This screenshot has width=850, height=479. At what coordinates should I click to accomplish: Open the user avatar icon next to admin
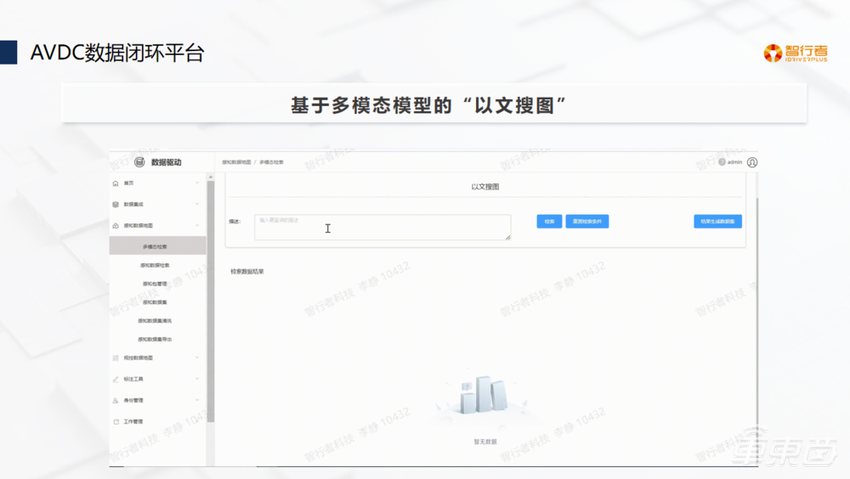[x=752, y=162]
